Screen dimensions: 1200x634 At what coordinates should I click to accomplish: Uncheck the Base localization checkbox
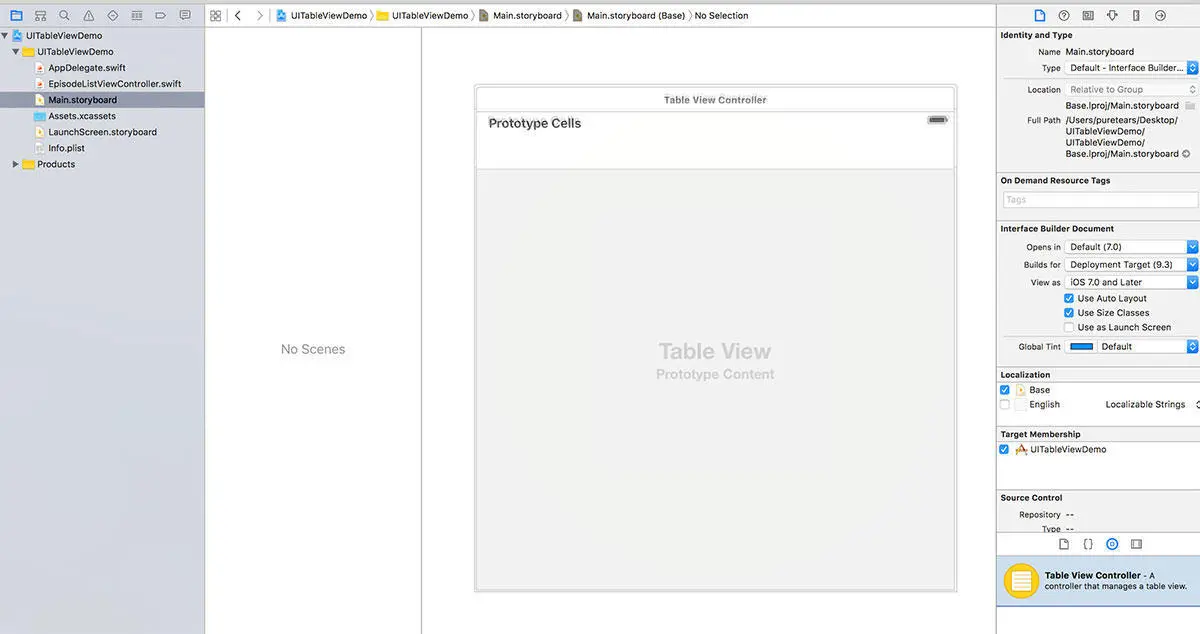1005,390
